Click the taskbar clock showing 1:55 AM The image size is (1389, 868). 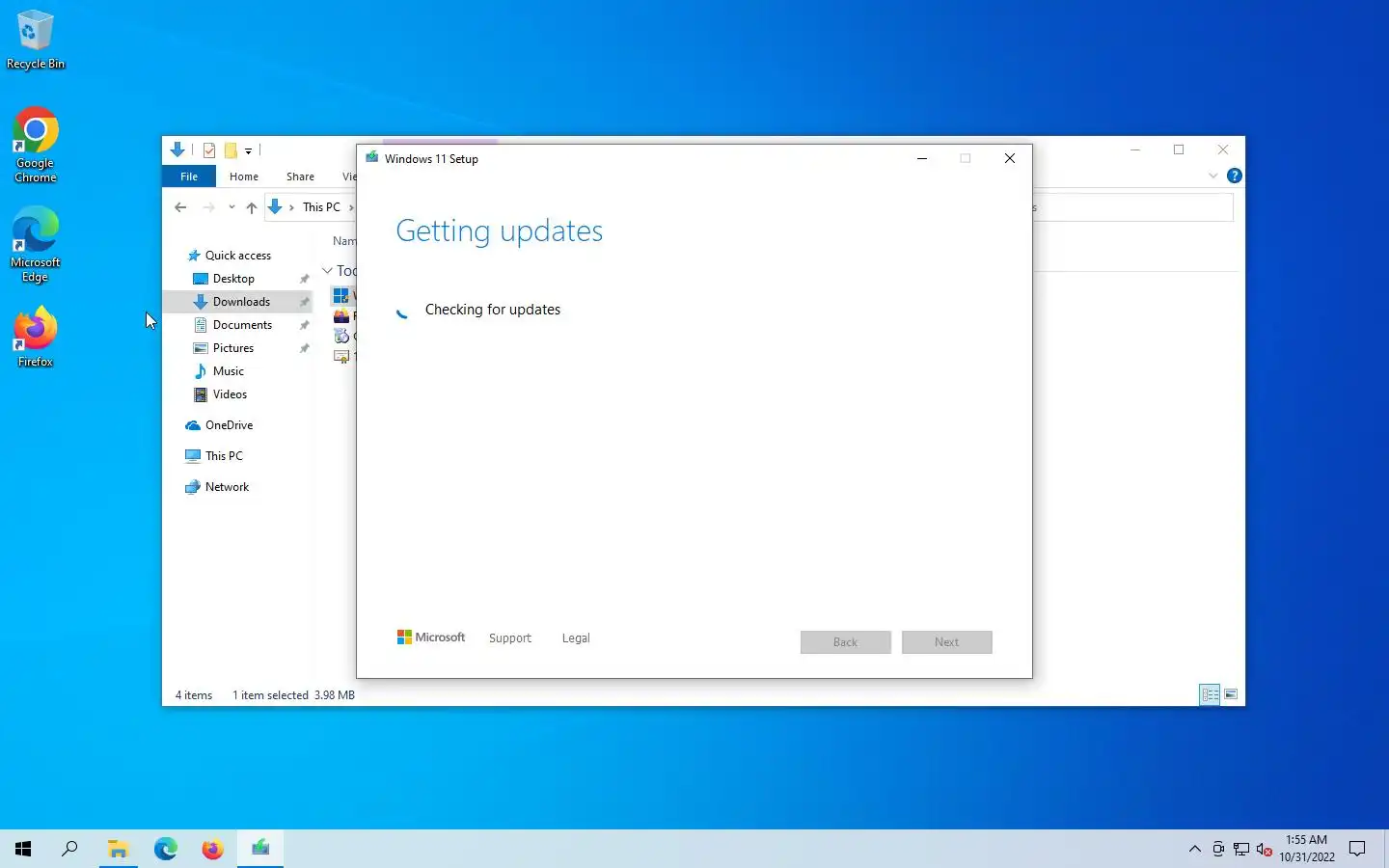coord(1307,849)
